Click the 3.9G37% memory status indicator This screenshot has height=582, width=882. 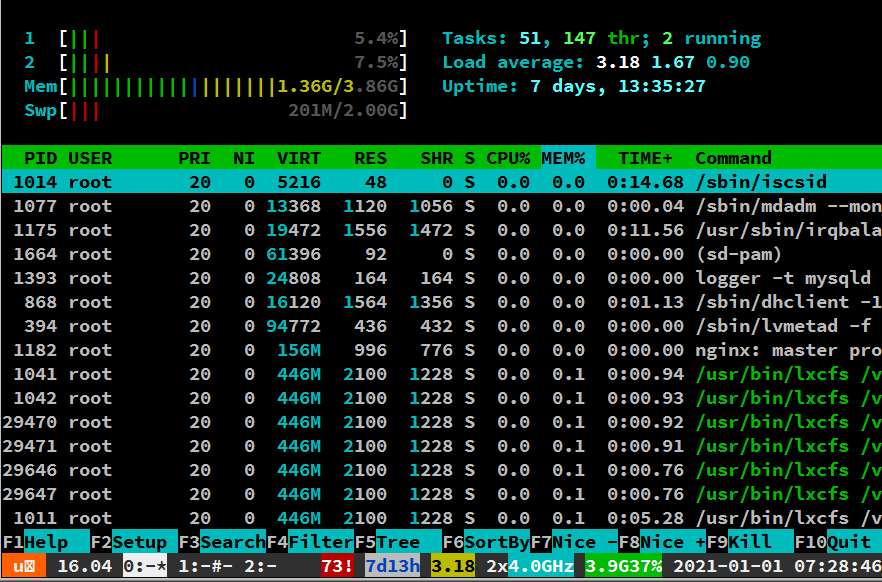(624, 566)
